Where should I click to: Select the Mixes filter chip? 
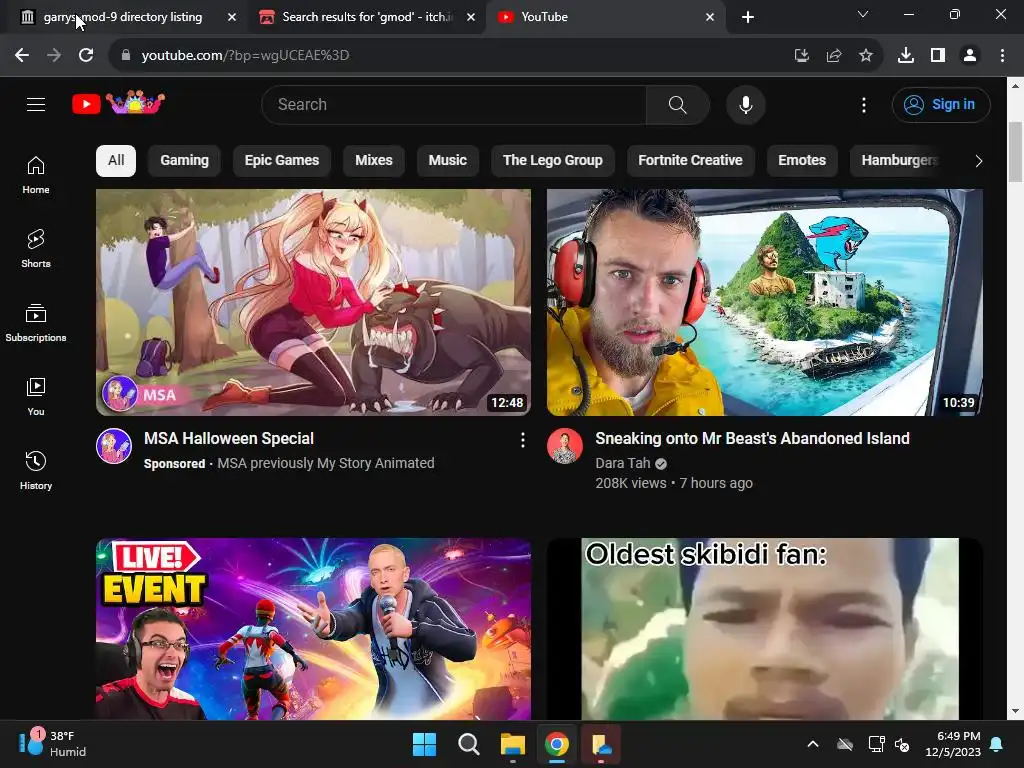point(374,161)
